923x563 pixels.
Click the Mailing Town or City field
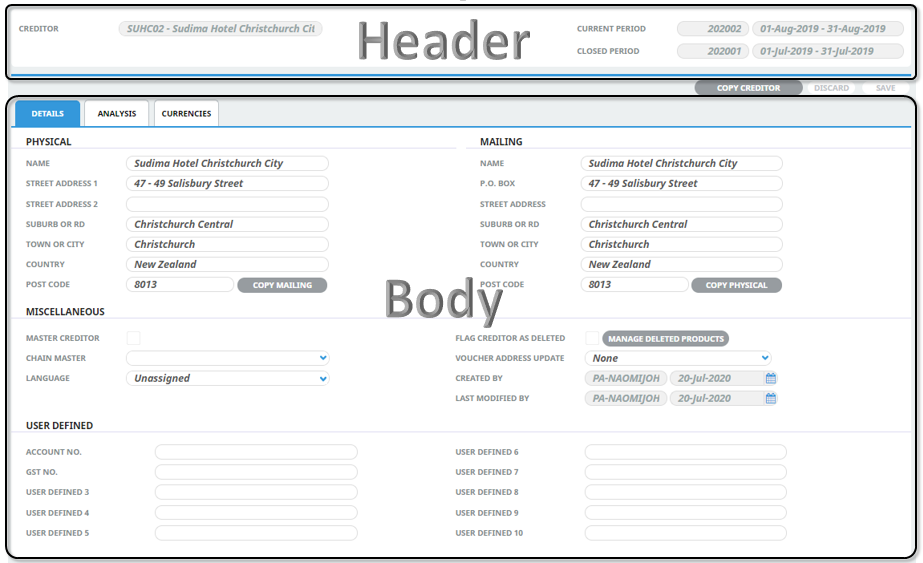coord(682,244)
